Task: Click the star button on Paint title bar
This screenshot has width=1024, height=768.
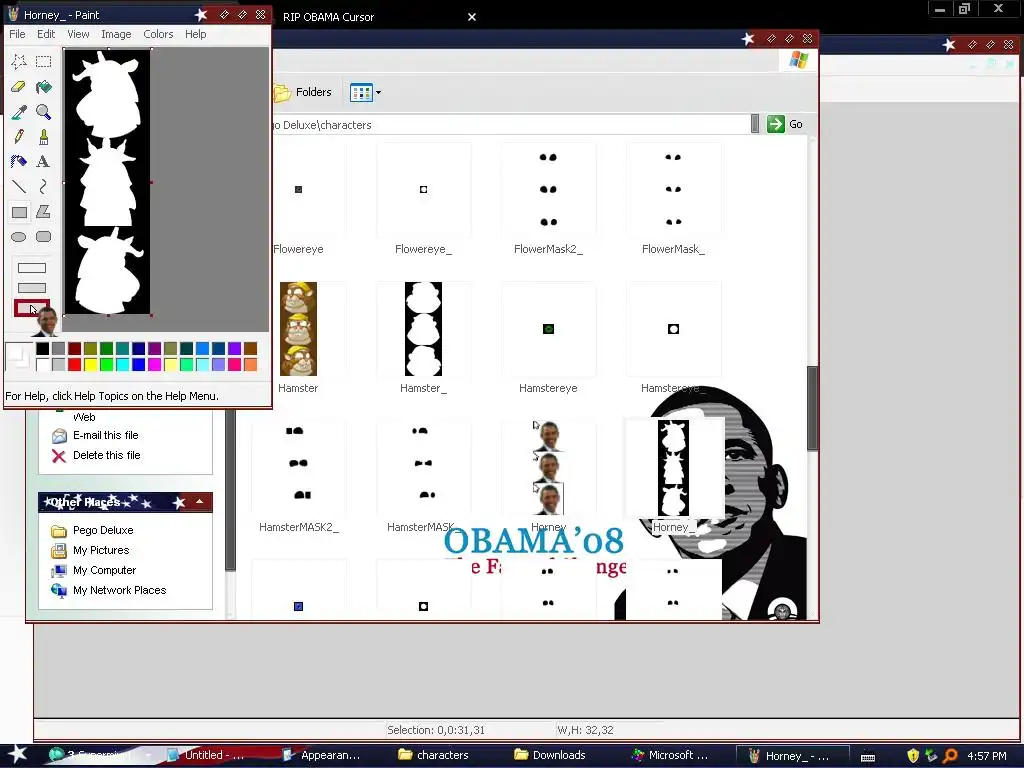Action: coord(202,14)
